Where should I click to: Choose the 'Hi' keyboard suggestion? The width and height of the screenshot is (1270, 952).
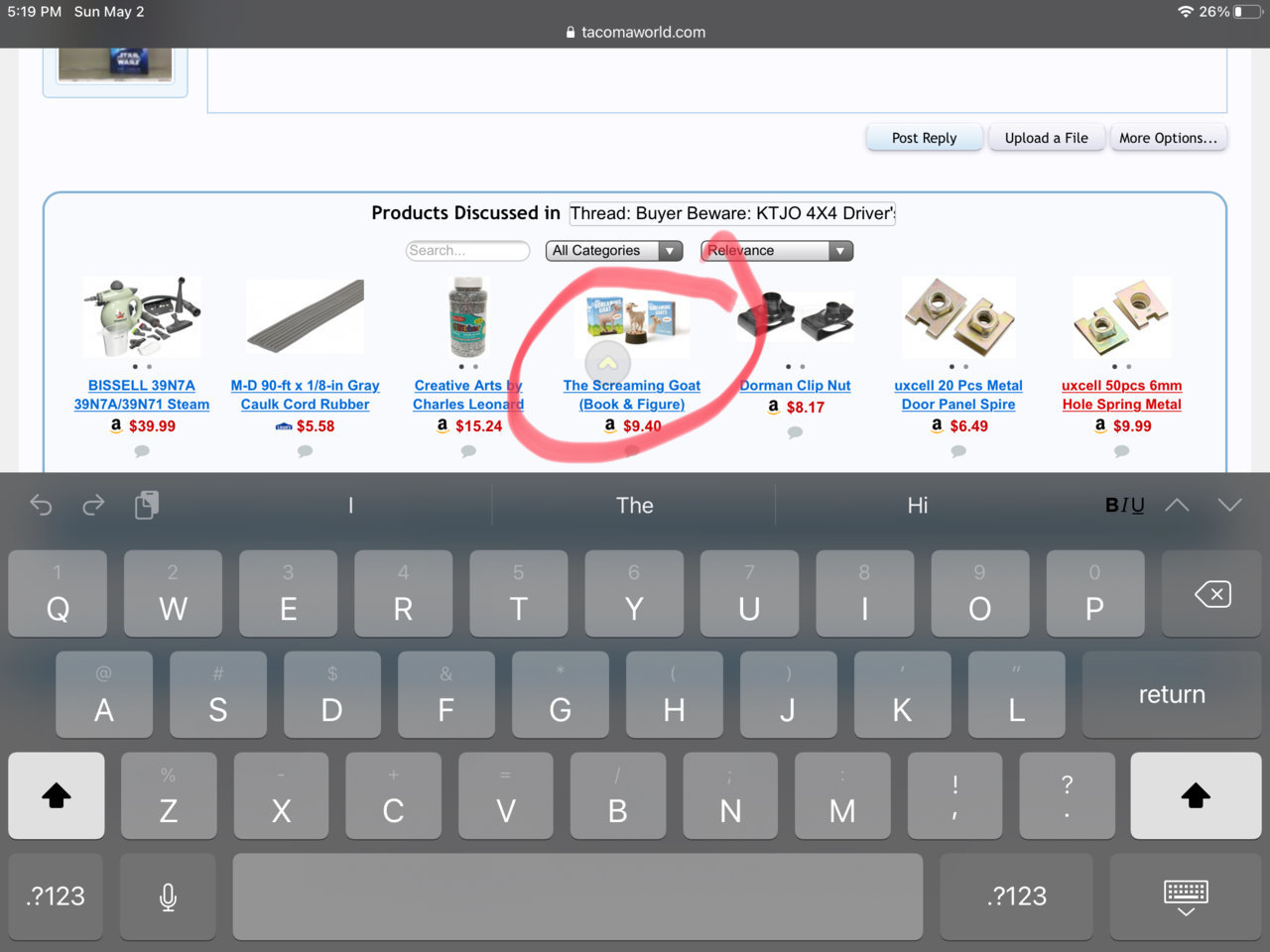tap(918, 506)
